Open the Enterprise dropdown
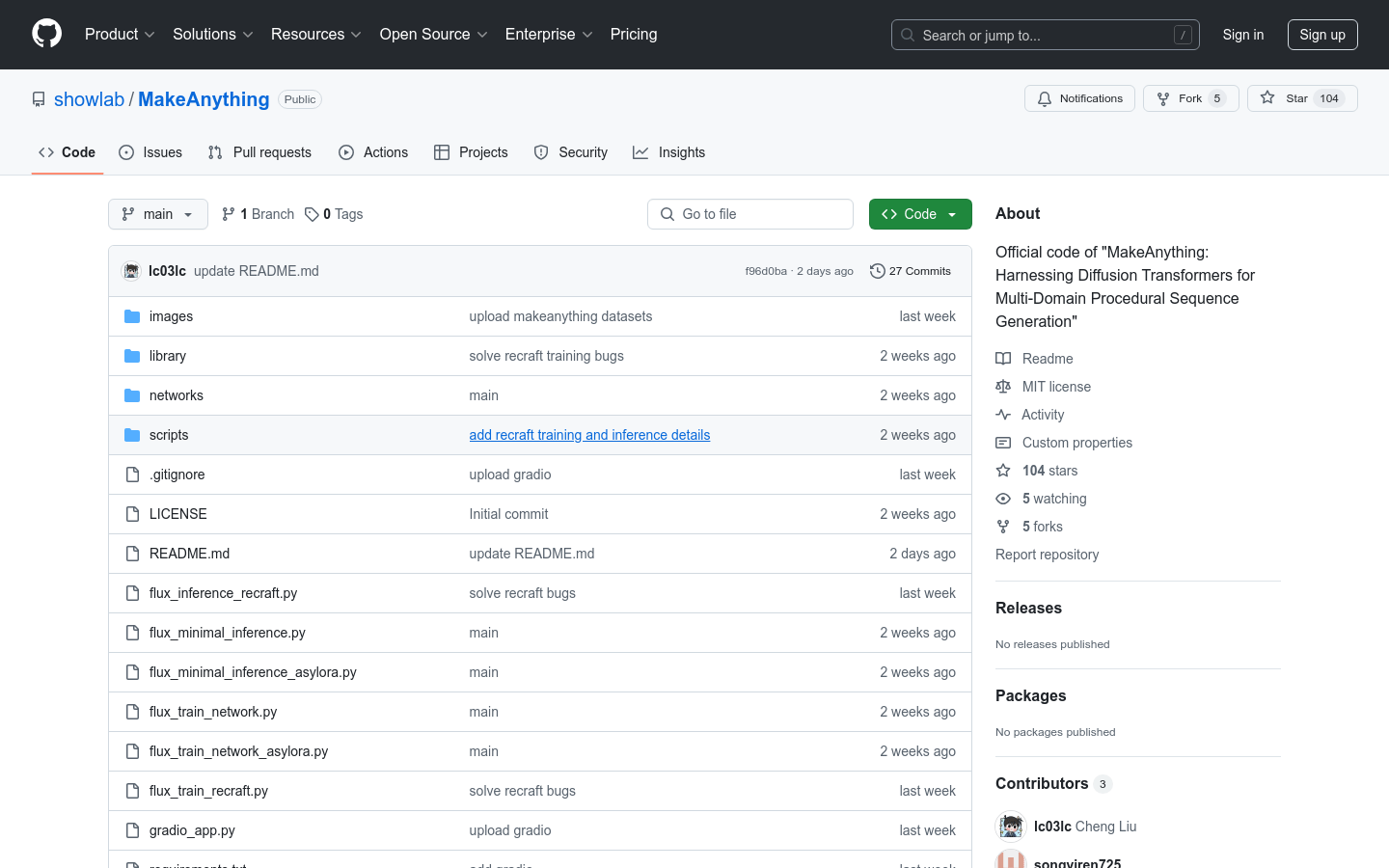The height and width of the screenshot is (868, 1389). pyautogui.click(x=549, y=35)
